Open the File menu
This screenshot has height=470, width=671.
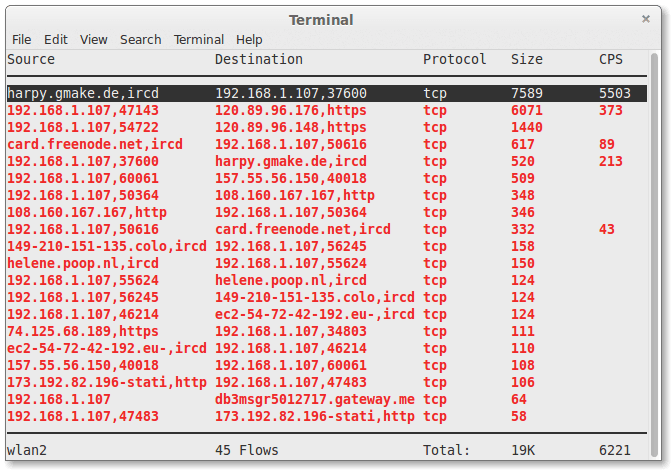click(x=21, y=40)
